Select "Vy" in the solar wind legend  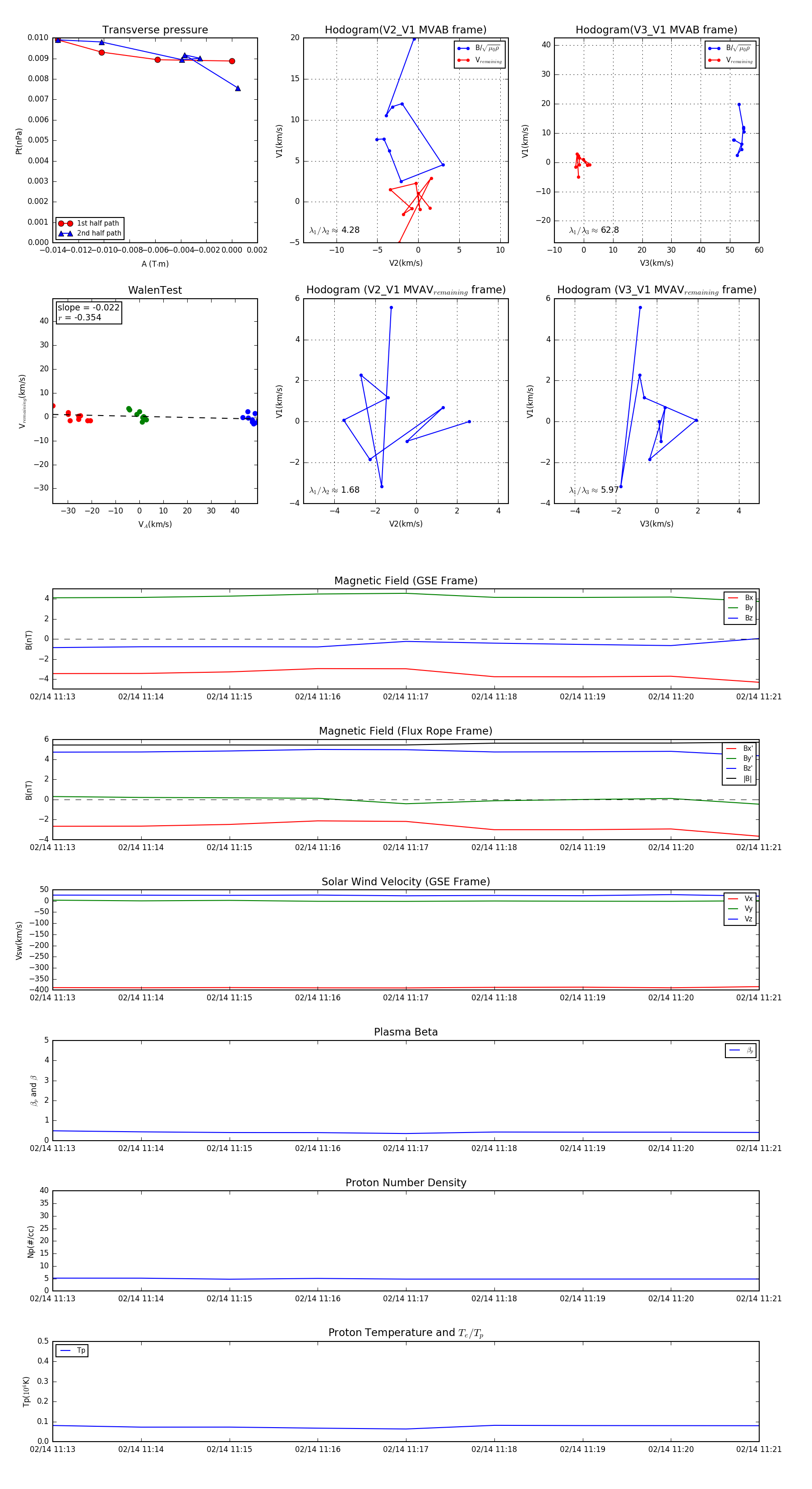click(x=740, y=909)
